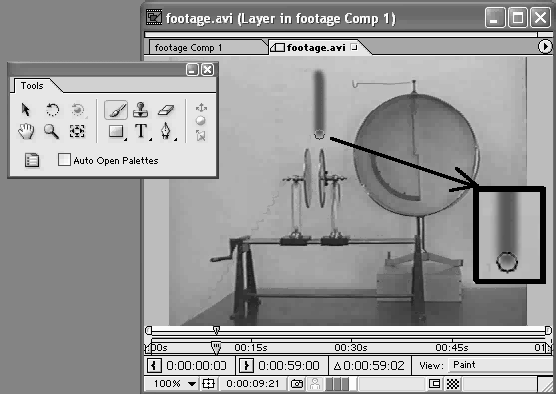Choose the Eraser tool

click(x=166, y=110)
